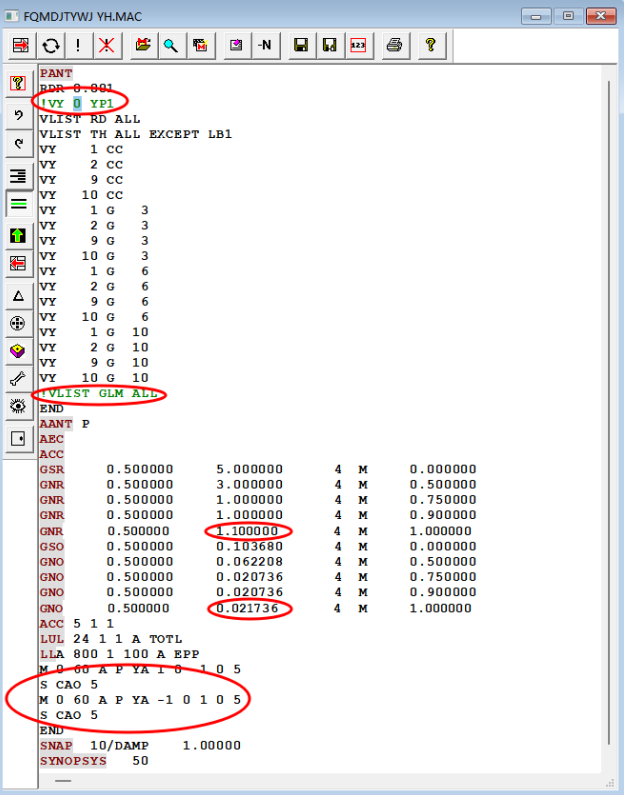Click the vertical scrollbar of the editor
This screenshot has height=795, width=624.
(609, 413)
